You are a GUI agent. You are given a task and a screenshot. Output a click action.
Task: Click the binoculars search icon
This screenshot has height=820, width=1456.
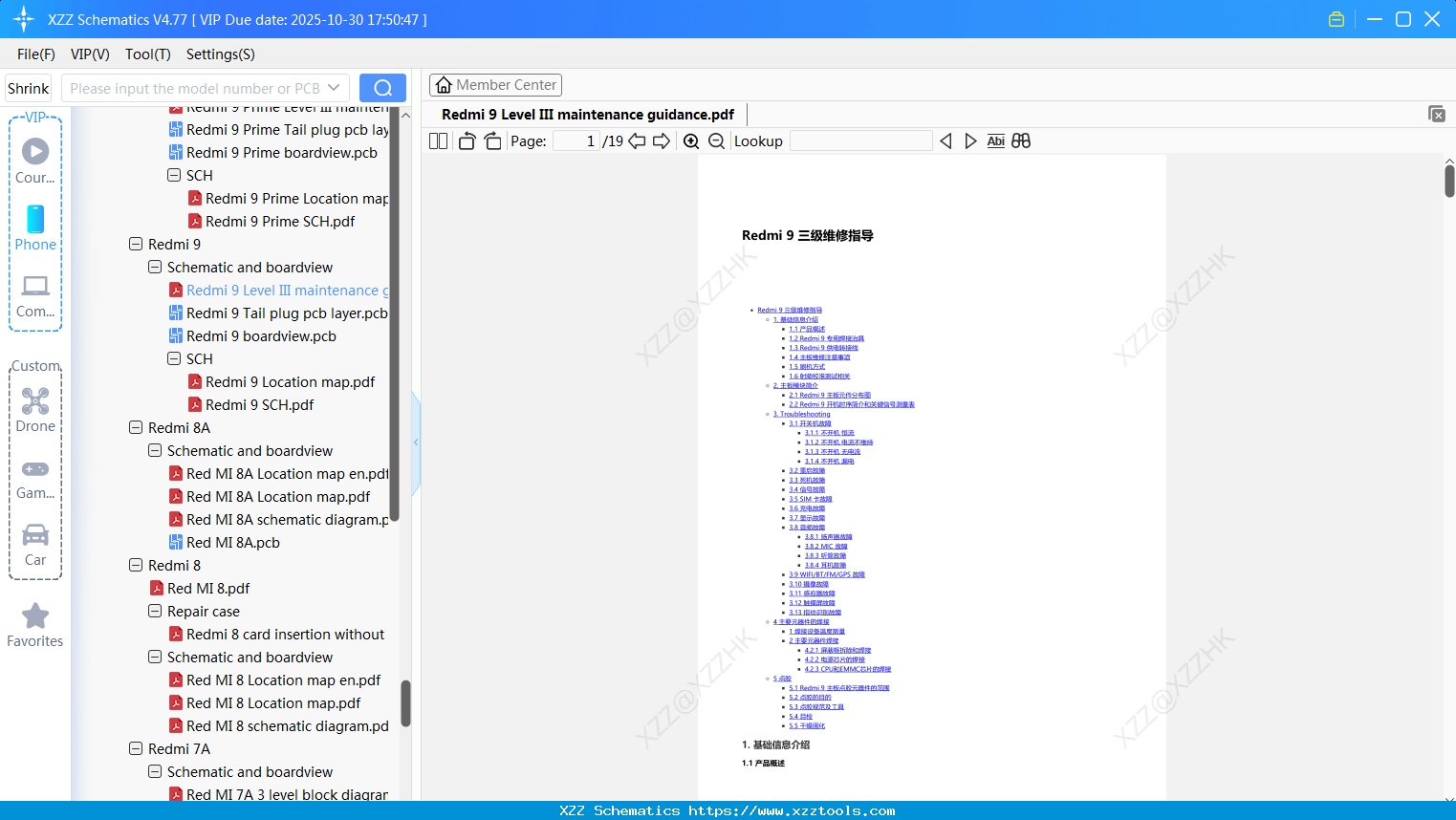click(1021, 141)
